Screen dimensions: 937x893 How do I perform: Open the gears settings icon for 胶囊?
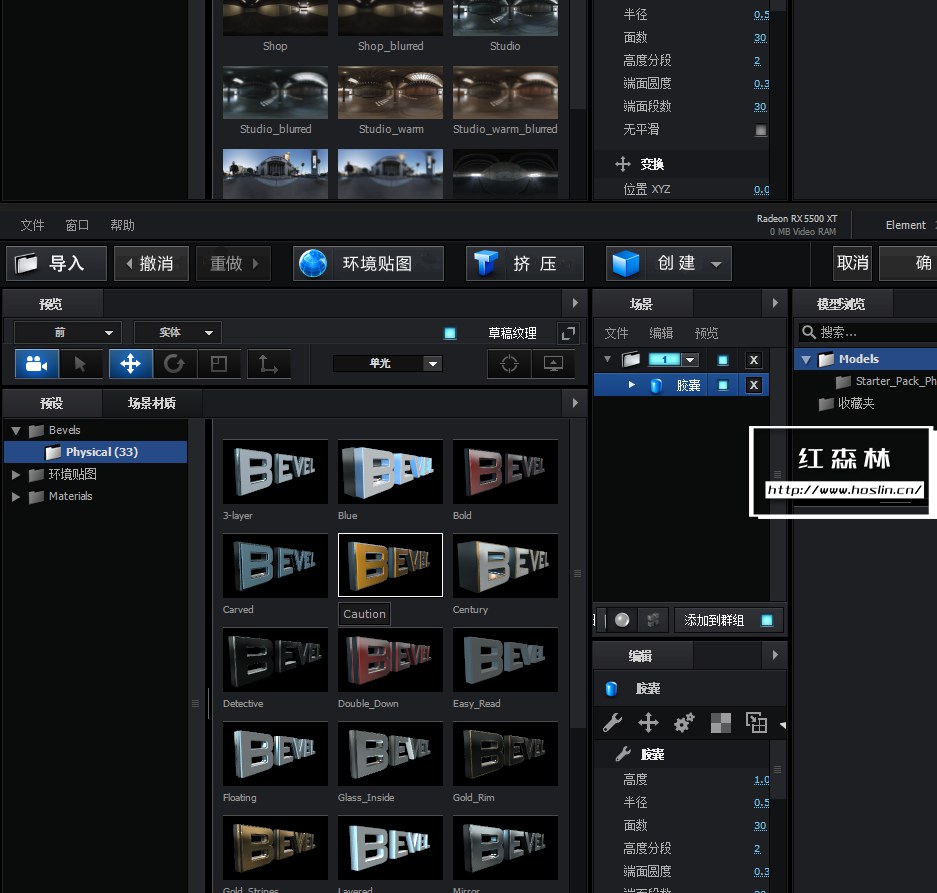pyautogui.click(x=684, y=722)
